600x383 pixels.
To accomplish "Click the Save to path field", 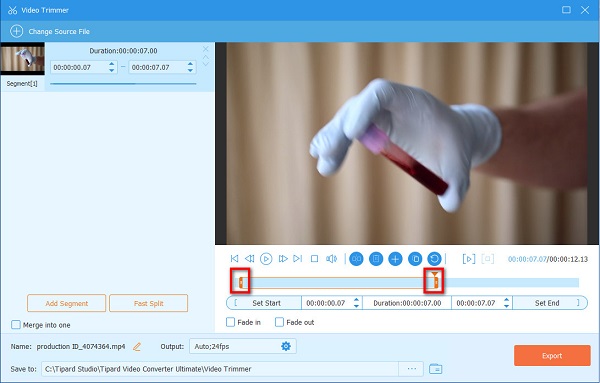I will pyautogui.click(x=220, y=369).
